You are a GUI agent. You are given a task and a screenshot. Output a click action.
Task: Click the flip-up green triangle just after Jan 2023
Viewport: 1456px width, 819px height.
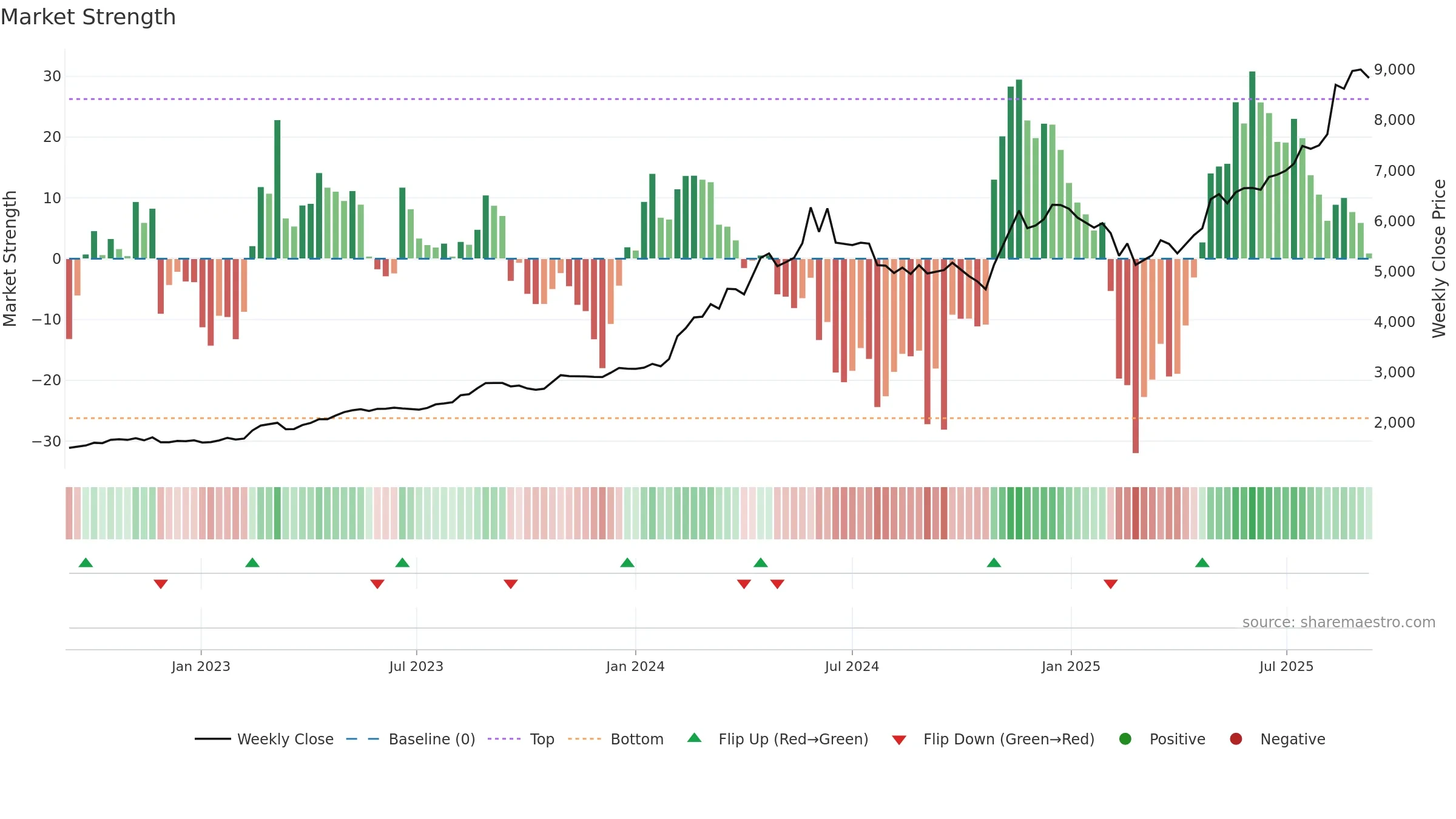(252, 562)
